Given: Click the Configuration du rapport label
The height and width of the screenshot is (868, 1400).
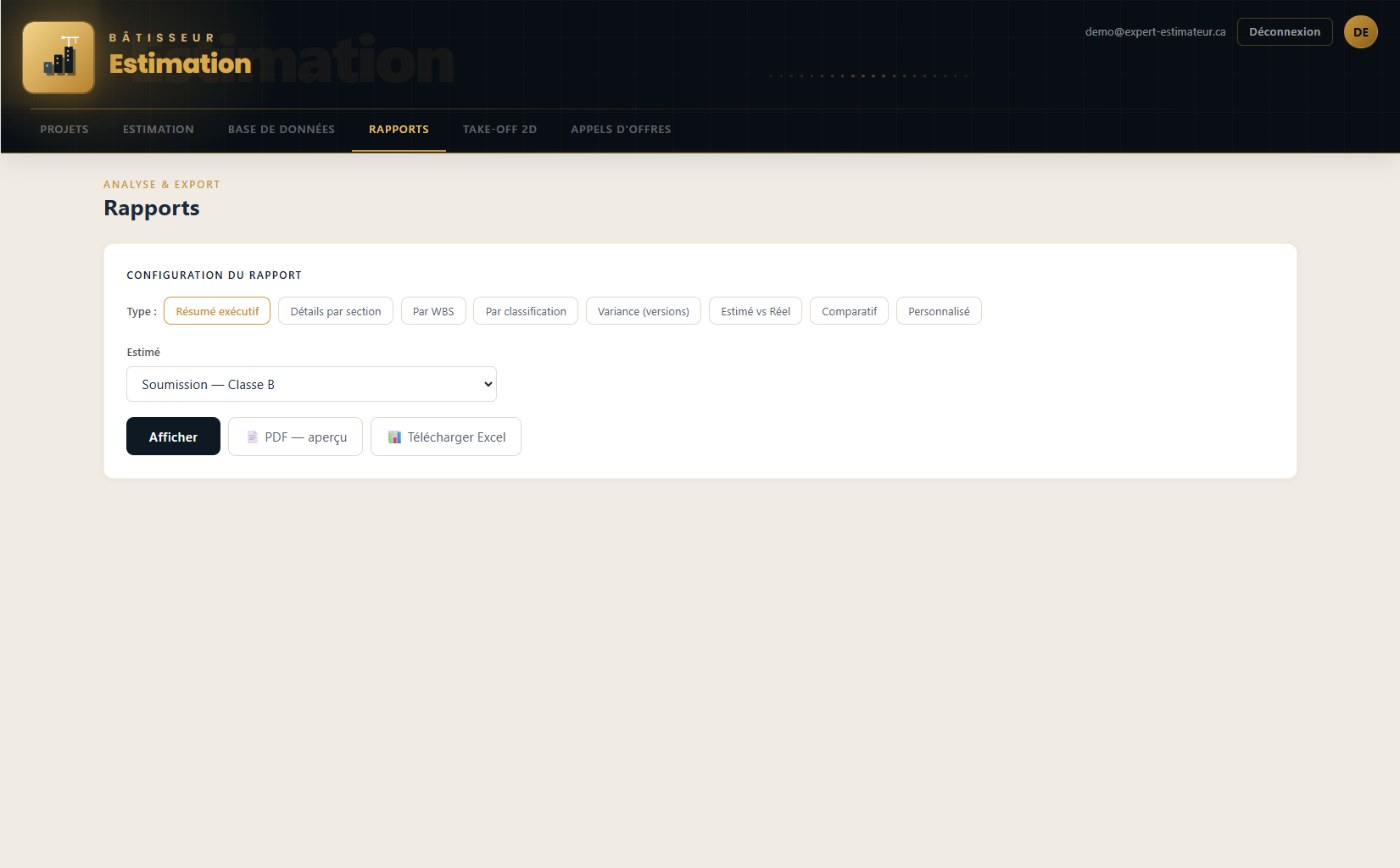Looking at the screenshot, I should point(214,275).
